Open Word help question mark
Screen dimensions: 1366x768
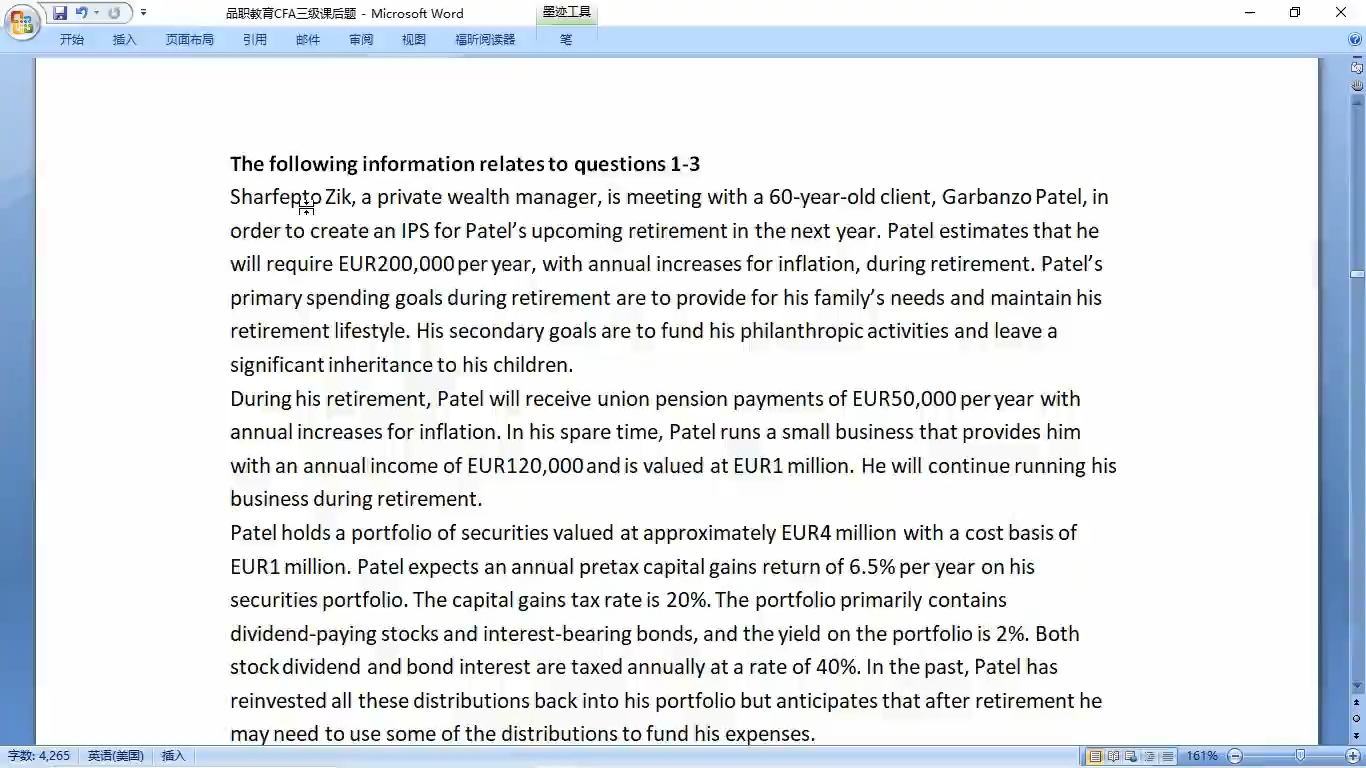(x=1355, y=40)
